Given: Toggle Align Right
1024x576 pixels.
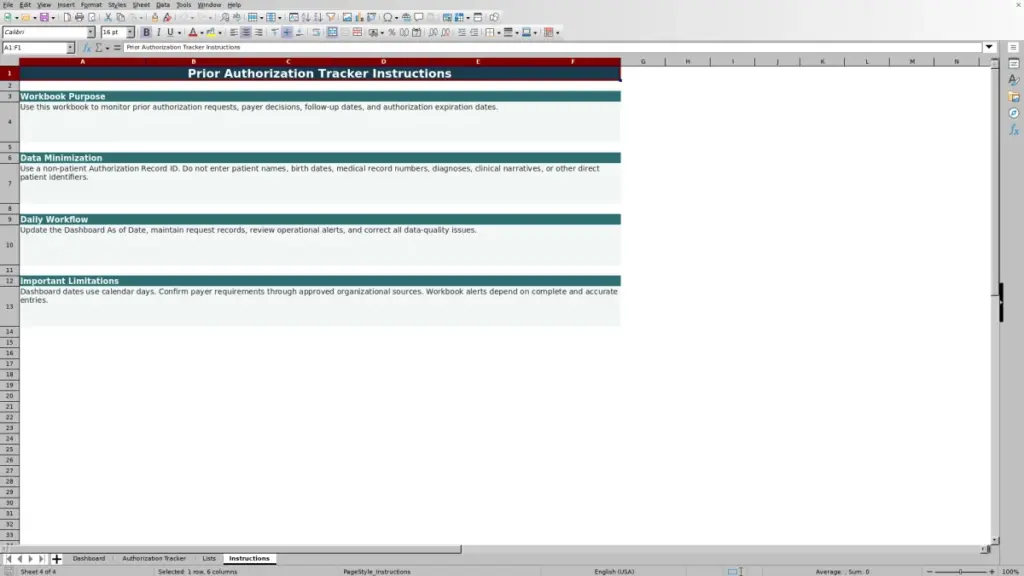Looking at the screenshot, I should [259, 33].
